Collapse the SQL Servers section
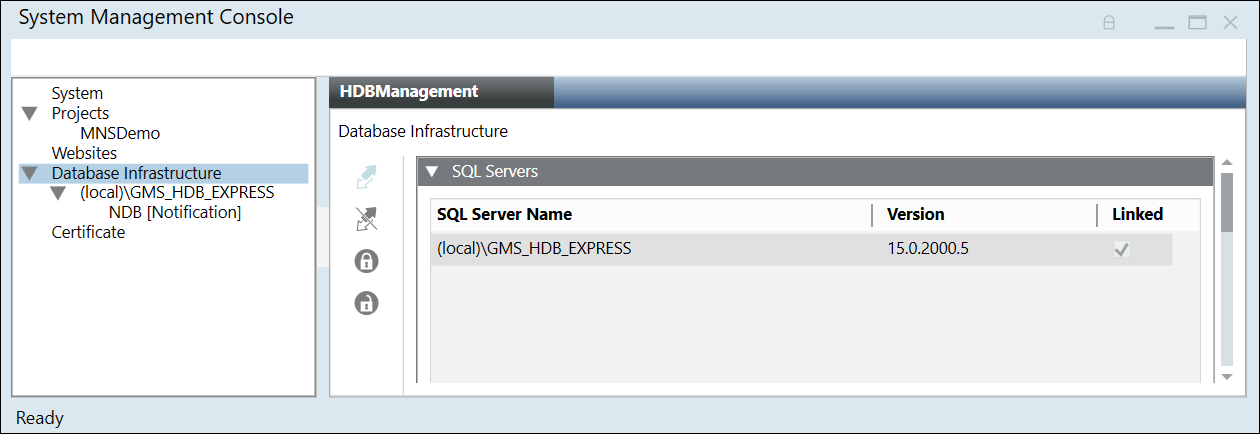Image resolution: width=1260 pixels, height=434 pixels. pos(432,172)
